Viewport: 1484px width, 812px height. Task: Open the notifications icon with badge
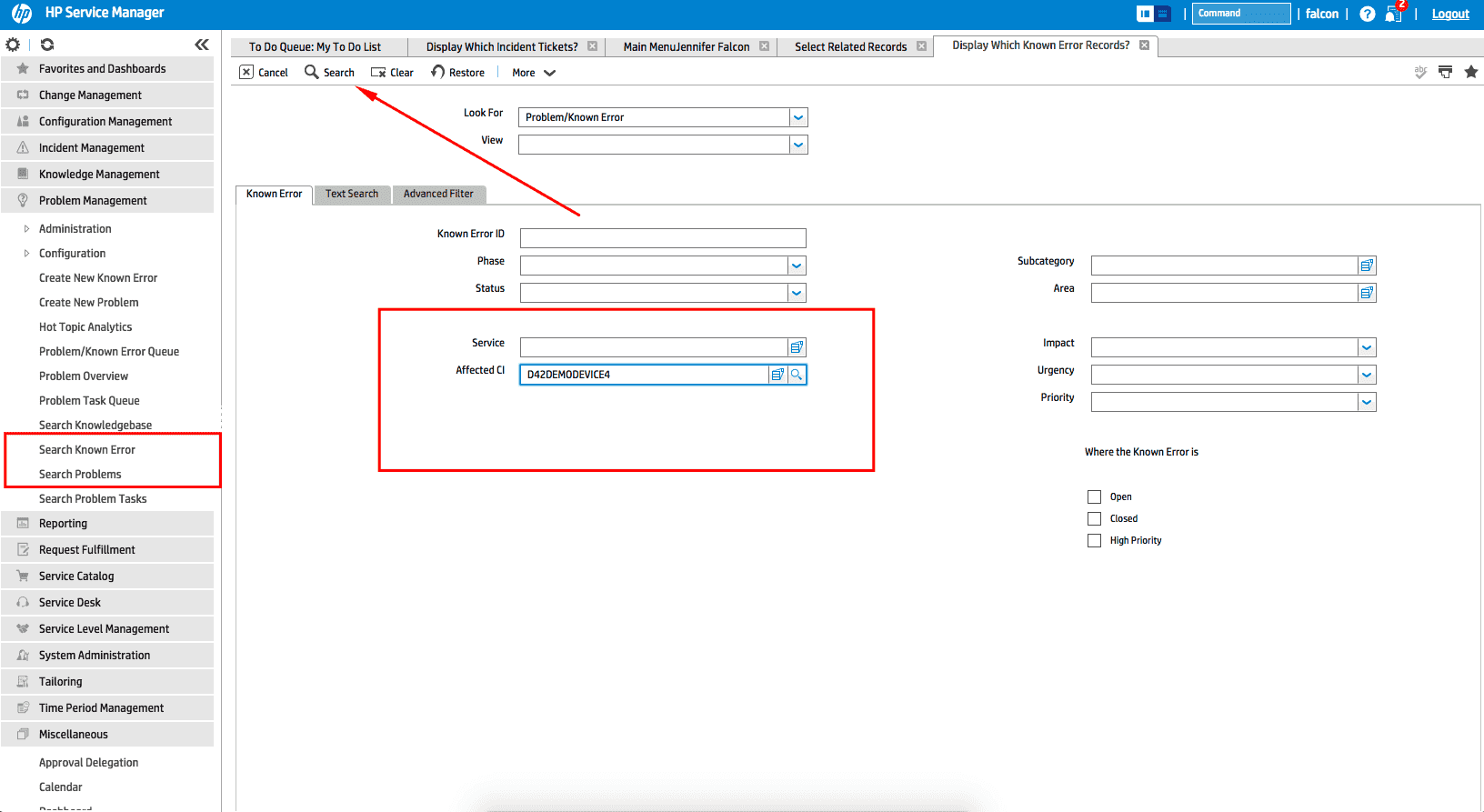click(x=1394, y=13)
